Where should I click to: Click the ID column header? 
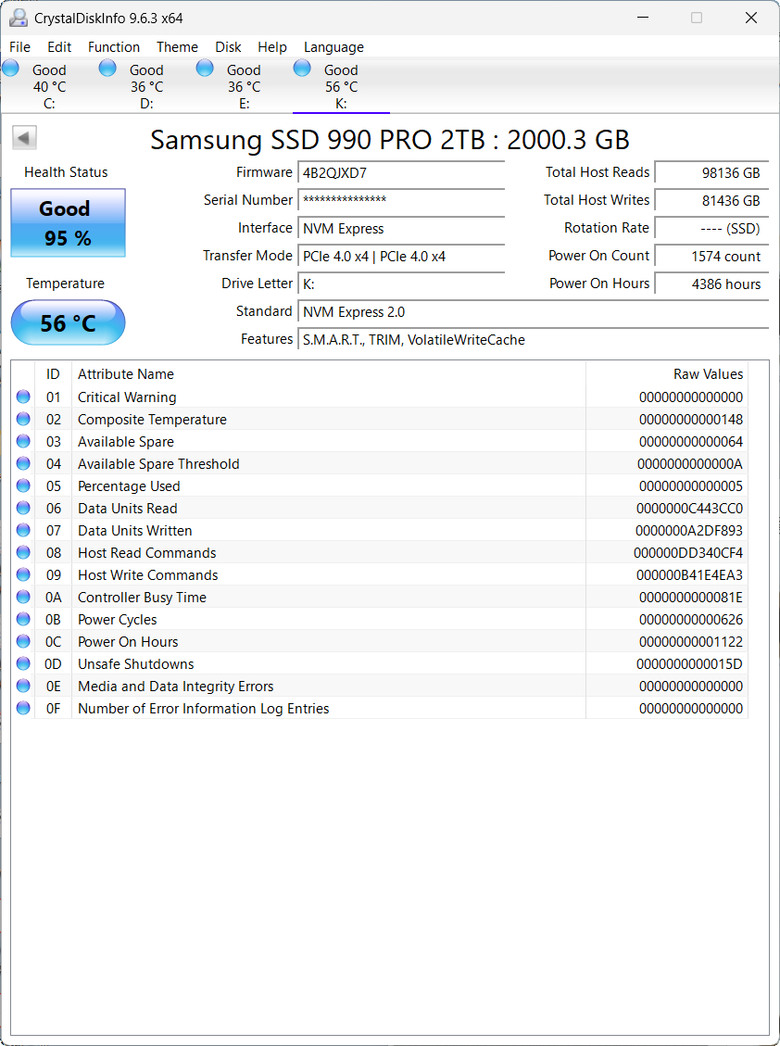pos(53,374)
